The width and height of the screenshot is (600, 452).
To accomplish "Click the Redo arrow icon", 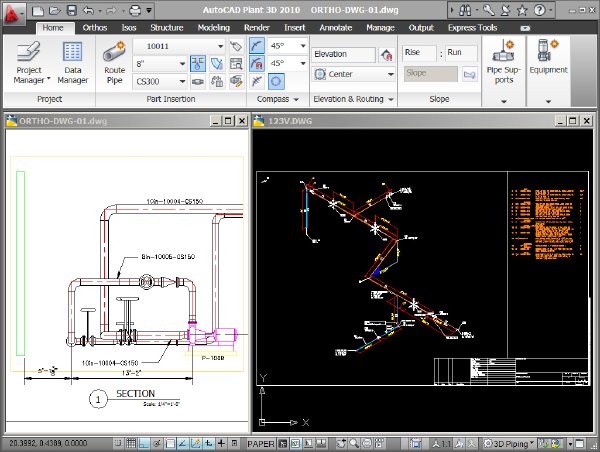I will coord(111,10).
